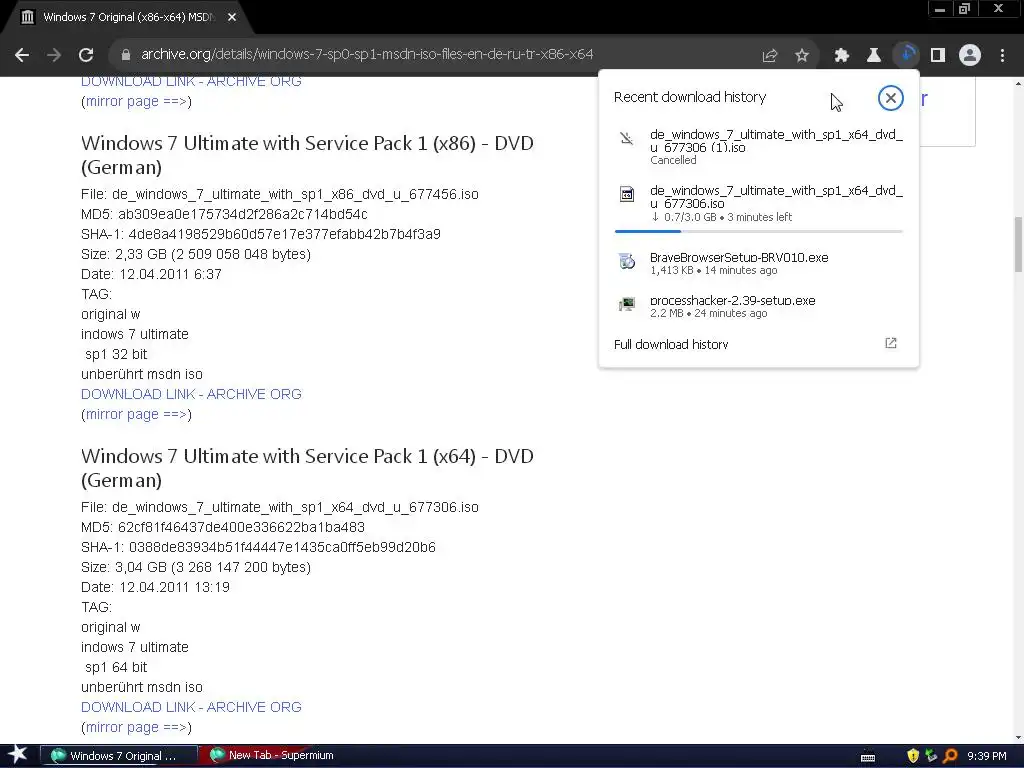This screenshot has height=768, width=1024.
Task: Open the user profile avatar
Action: [970, 56]
